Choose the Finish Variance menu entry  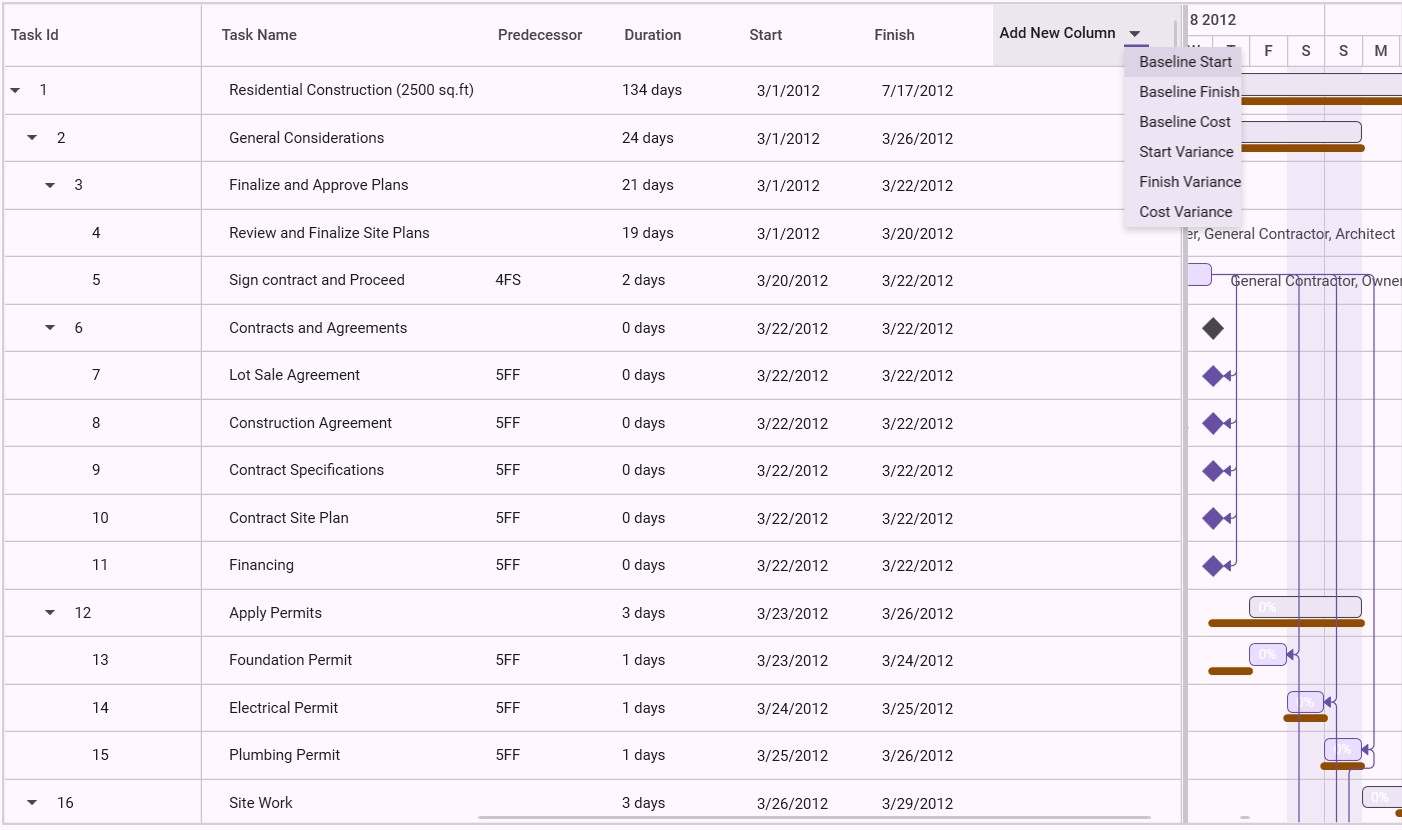click(1184, 182)
